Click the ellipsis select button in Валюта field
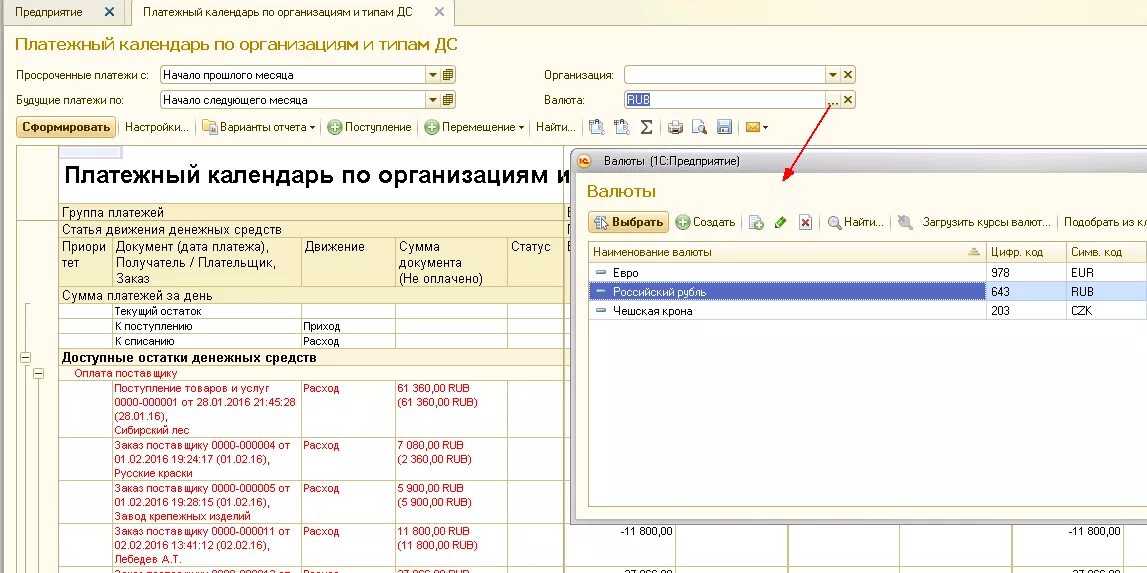The image size is (1147, 573). click(833, 100)
